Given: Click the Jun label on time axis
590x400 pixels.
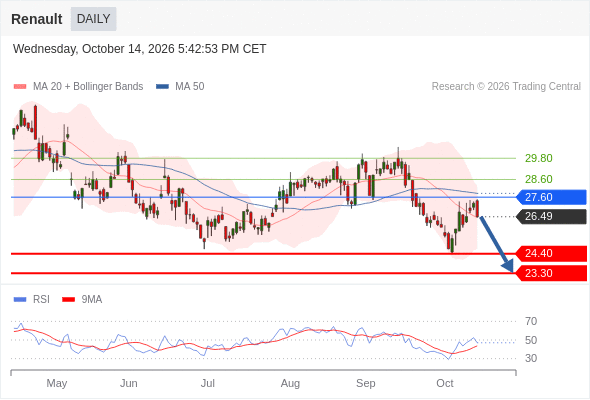Looking at the screenshot, I should click(129, 383).
